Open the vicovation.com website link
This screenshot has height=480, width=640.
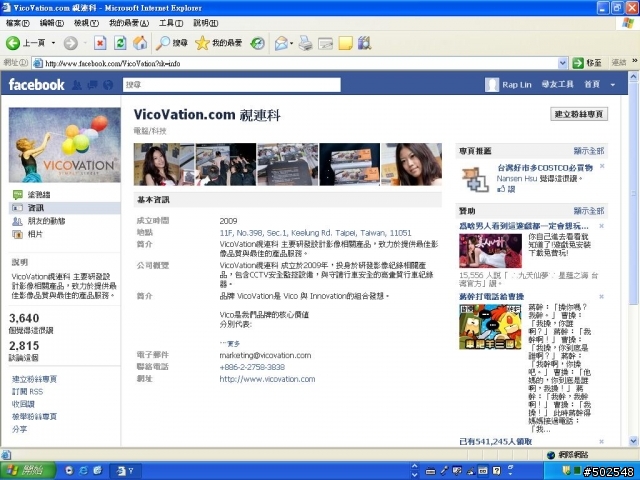point(267,379)
